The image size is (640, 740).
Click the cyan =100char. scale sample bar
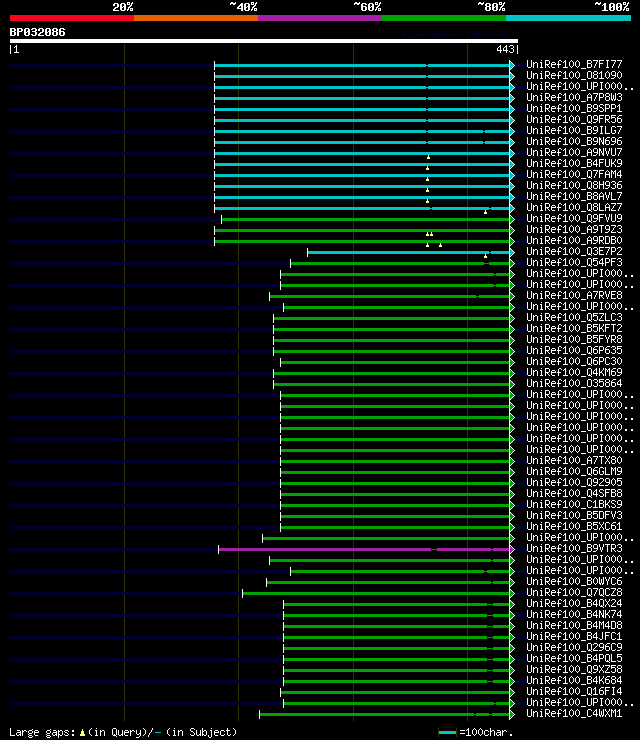point(447,732)
